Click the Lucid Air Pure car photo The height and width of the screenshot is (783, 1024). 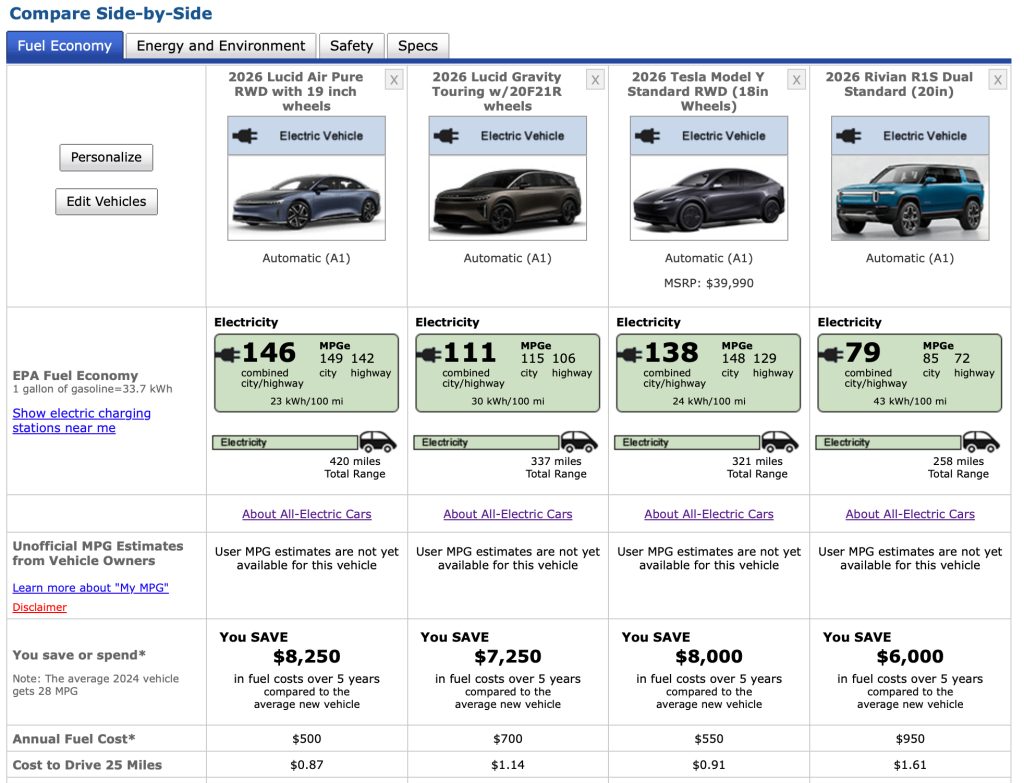pos(306,198)
